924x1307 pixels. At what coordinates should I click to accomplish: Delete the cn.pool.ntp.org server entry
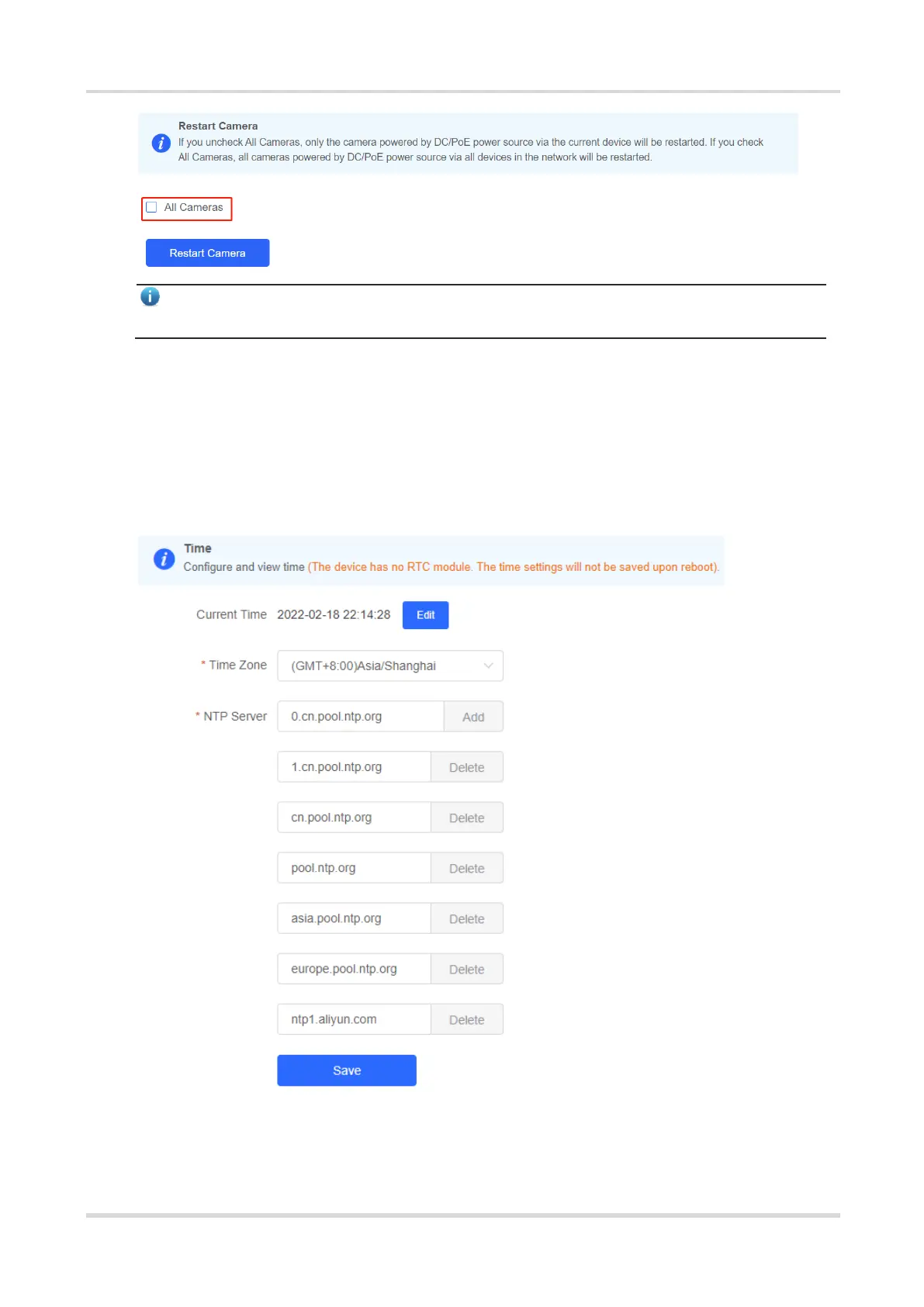click(x=467, y=818)
